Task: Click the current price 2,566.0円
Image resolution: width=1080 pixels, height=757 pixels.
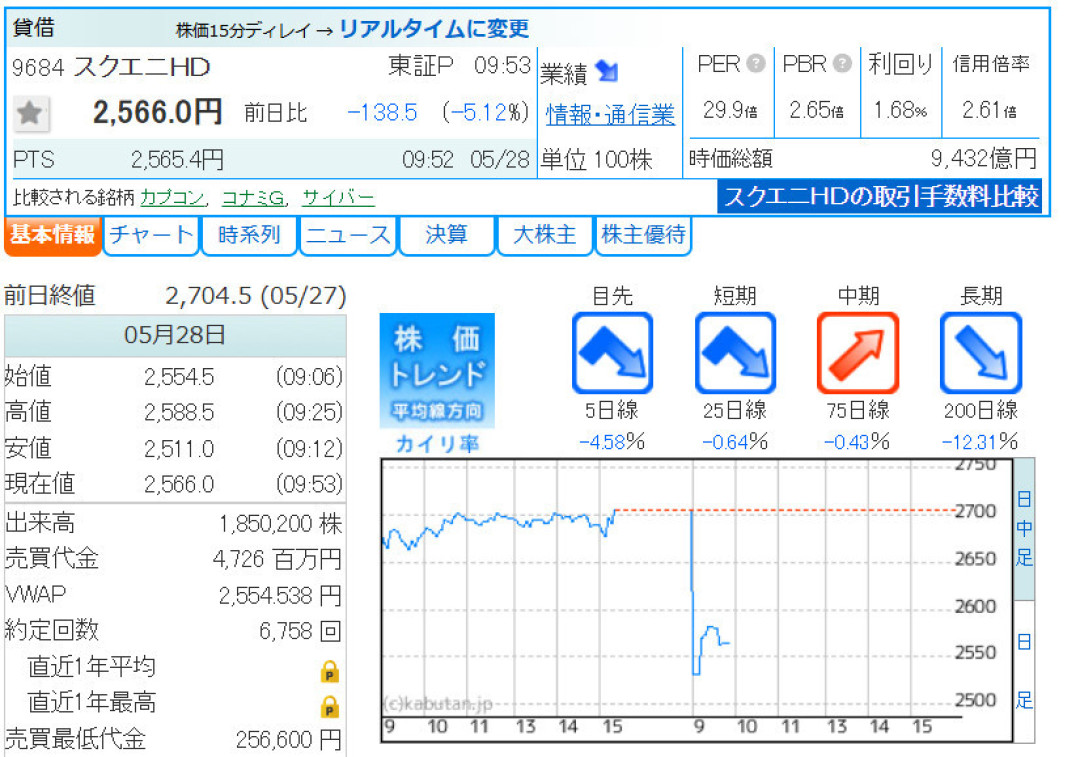Action: (158, 112)
